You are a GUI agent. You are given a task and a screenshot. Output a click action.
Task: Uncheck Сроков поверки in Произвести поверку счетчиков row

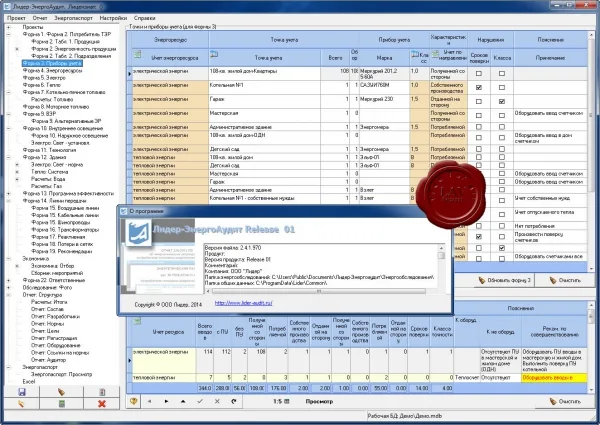pyautogui.click(x=479, y=237)
